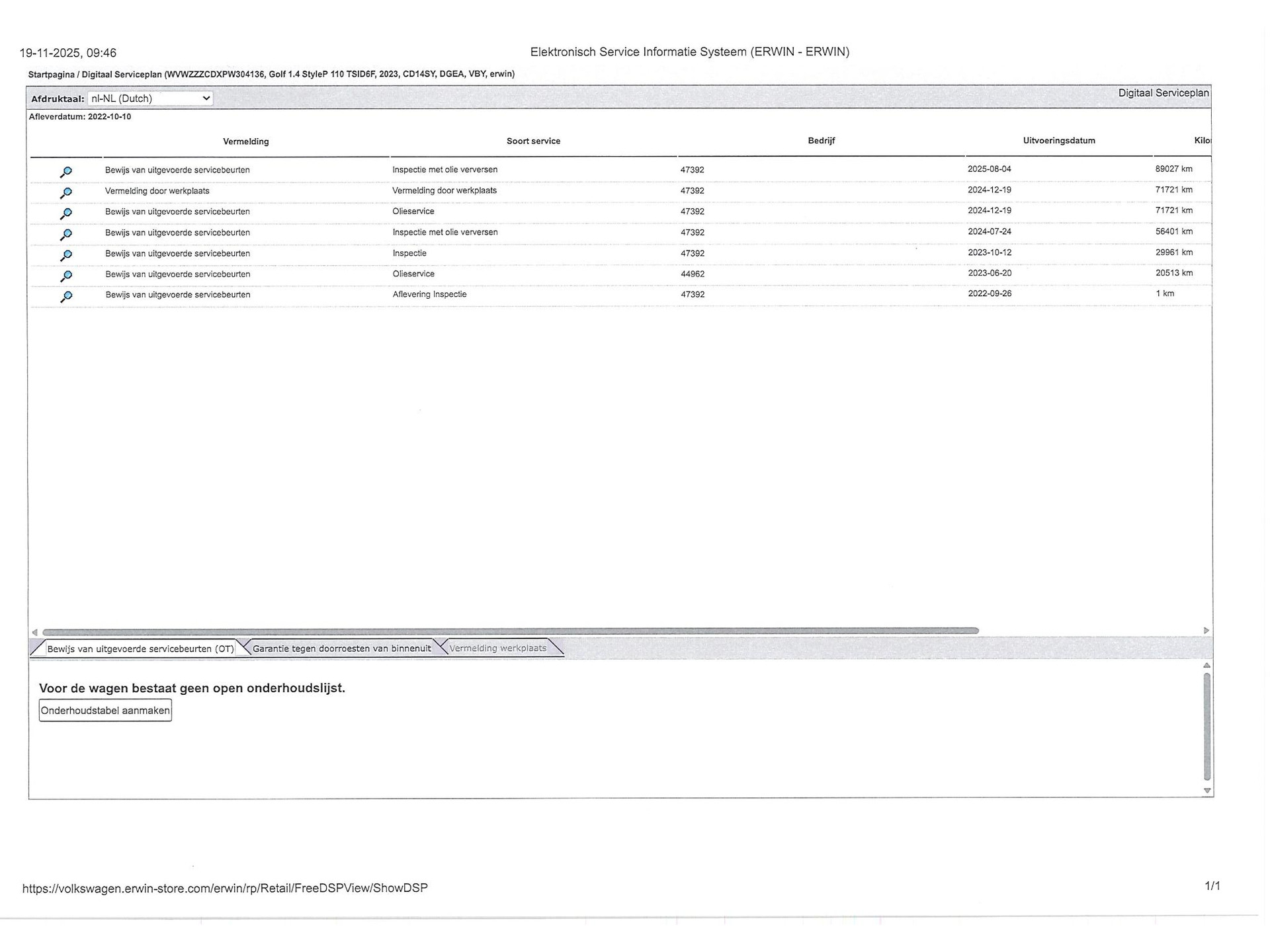Open the Afdruktaal language dropdown
The width and height of the screenshot is (1270, 952).
[x=150, y=99]
